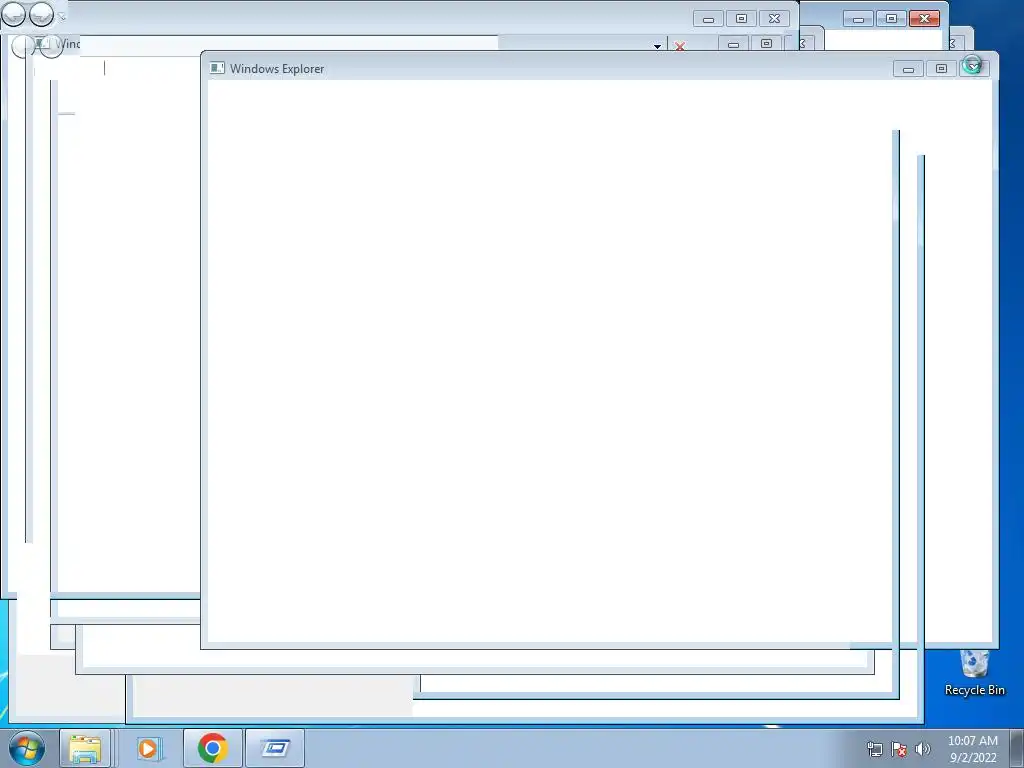Go Back using the round back arrow
Screen dimensions: 1024x768
(x=14, y=14)
